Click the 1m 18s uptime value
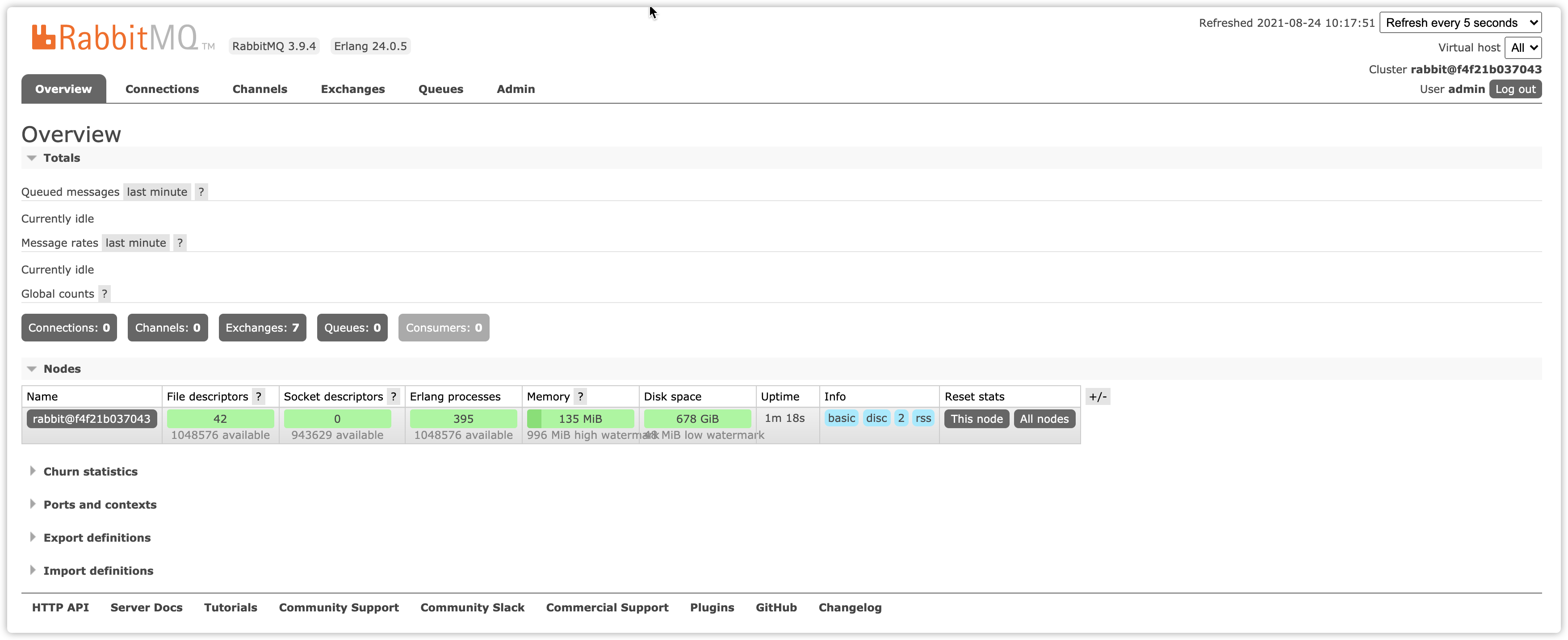Image resolution: width=1568 pixels, height=640 pixels. tap(784, 418)
